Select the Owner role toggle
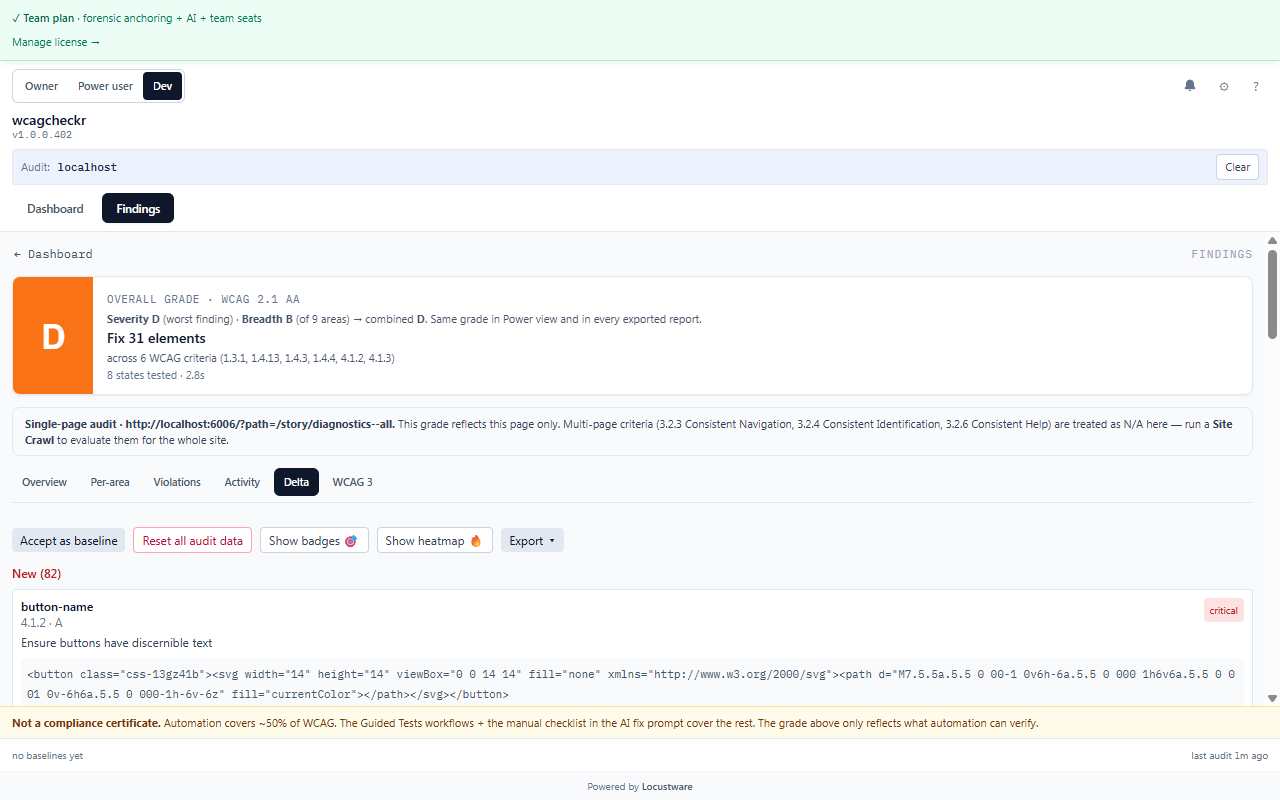The width and height of the screenshot is (1280, 800). 42,86
